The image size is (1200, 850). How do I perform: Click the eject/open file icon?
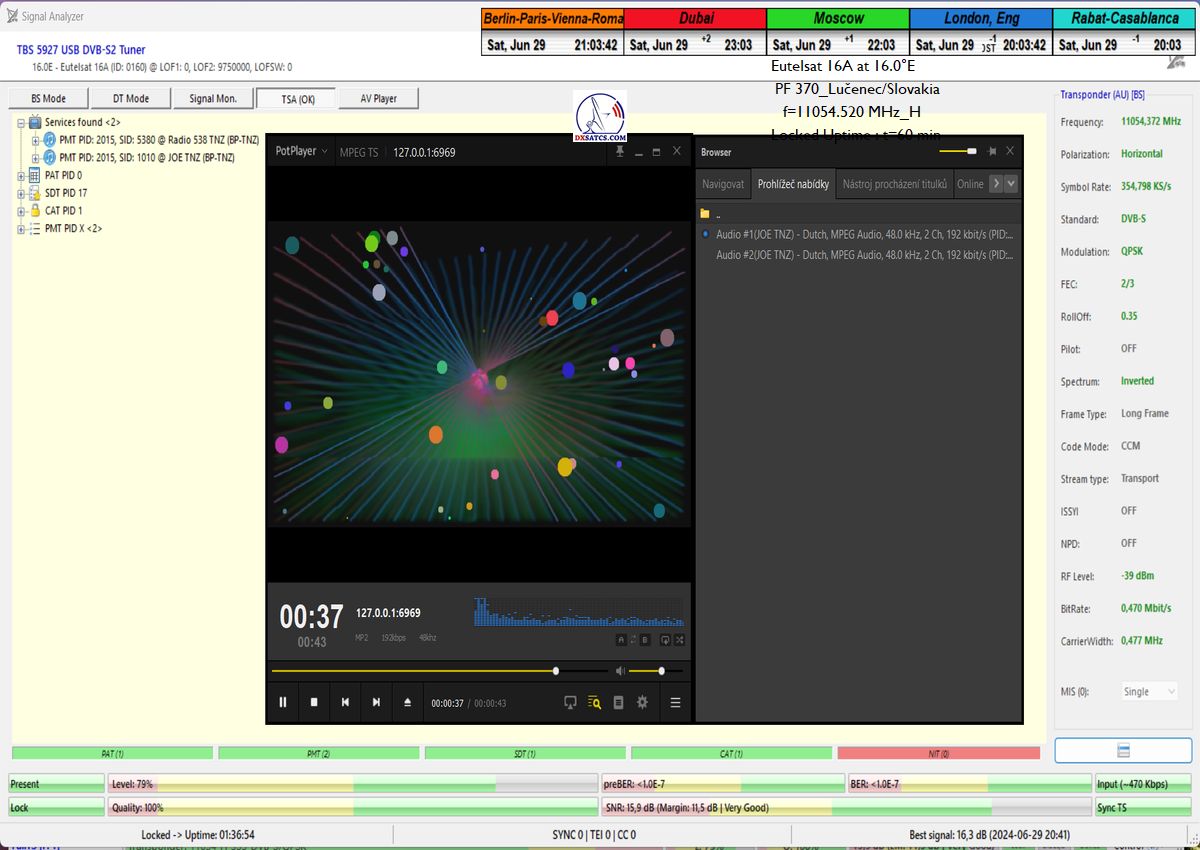407,702
